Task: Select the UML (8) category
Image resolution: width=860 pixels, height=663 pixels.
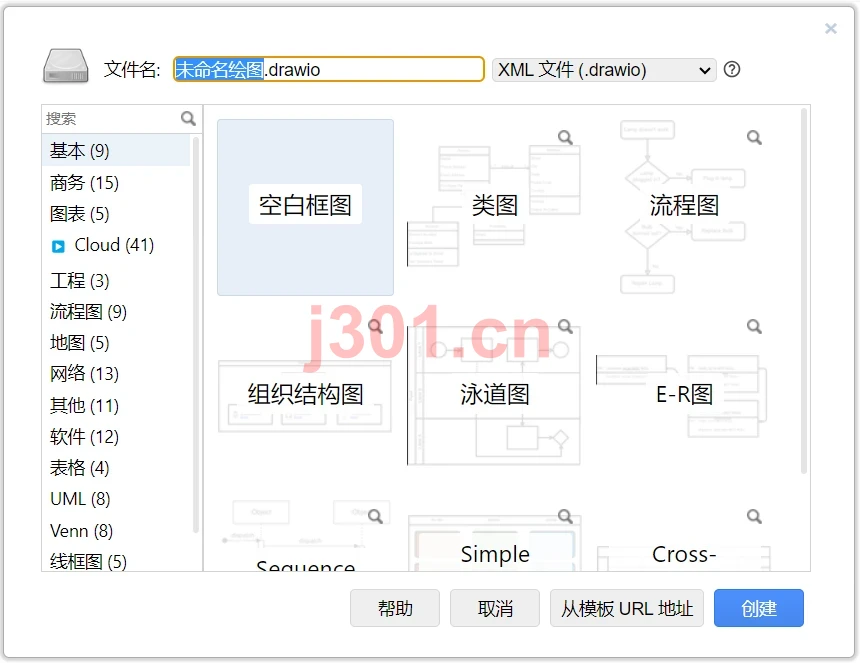Action: coord(116,499)
